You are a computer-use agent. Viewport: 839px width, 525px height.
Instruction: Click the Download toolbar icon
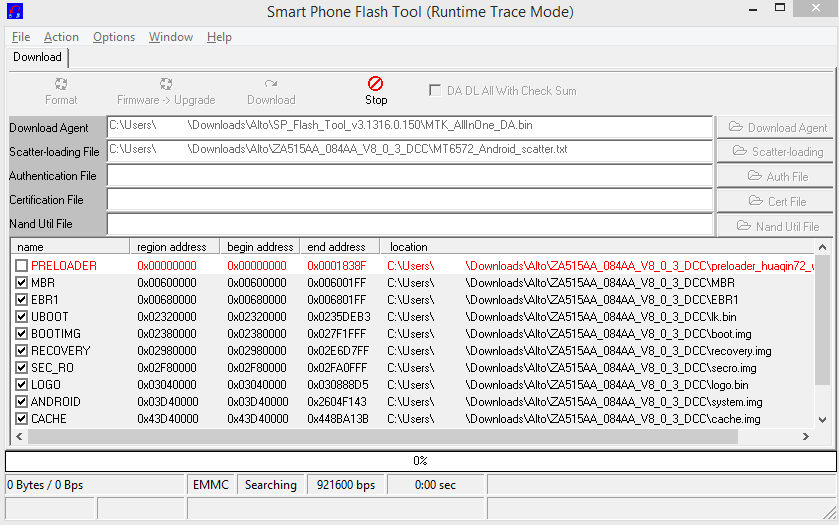(271, 84)
